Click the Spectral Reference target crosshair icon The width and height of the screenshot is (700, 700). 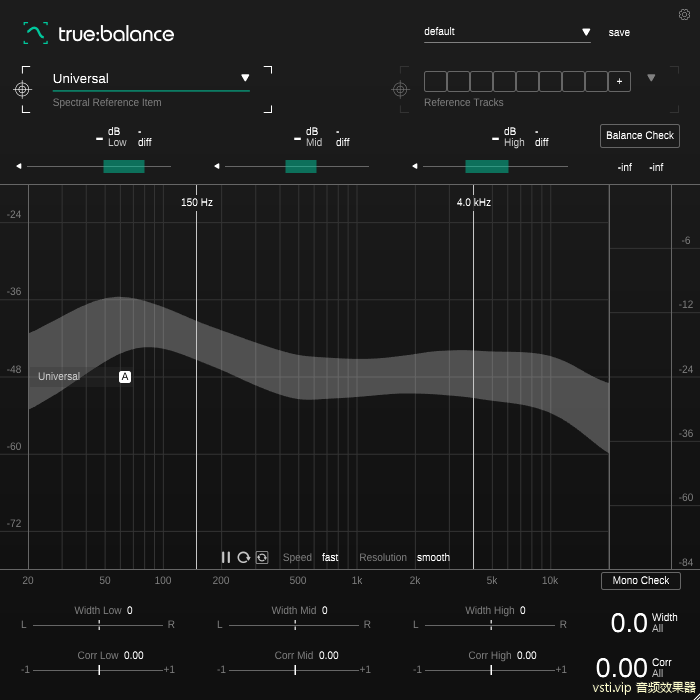point(22,89)
